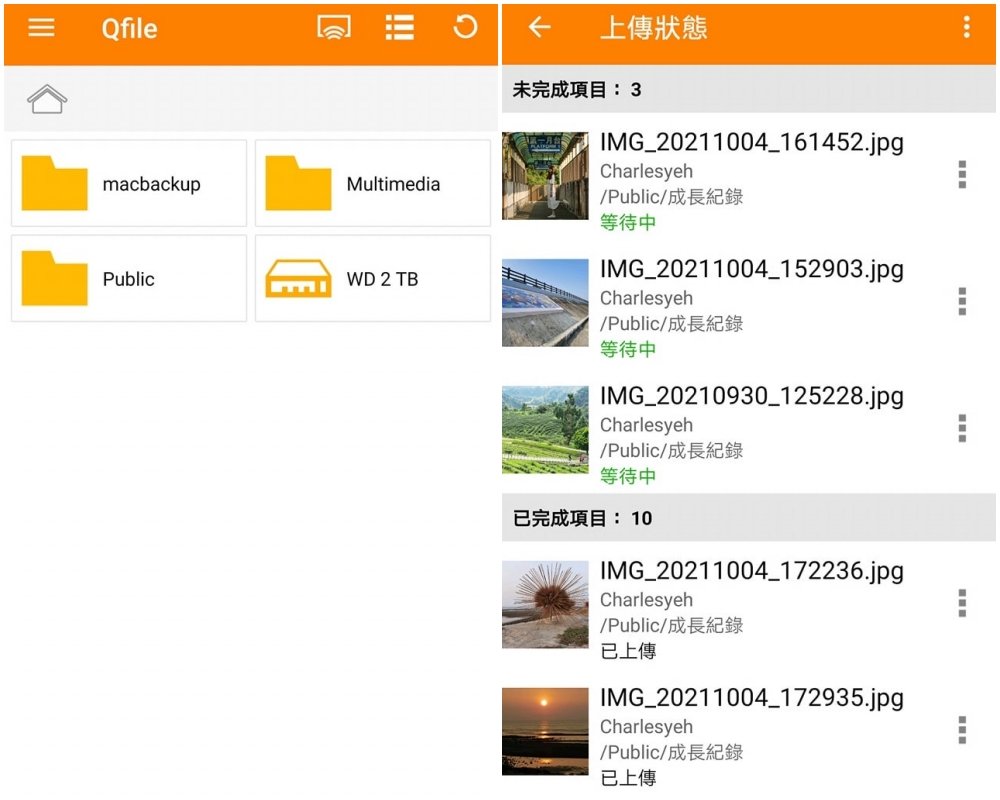Switch to list view layout

pyautogui.click(x=400, y=27)
